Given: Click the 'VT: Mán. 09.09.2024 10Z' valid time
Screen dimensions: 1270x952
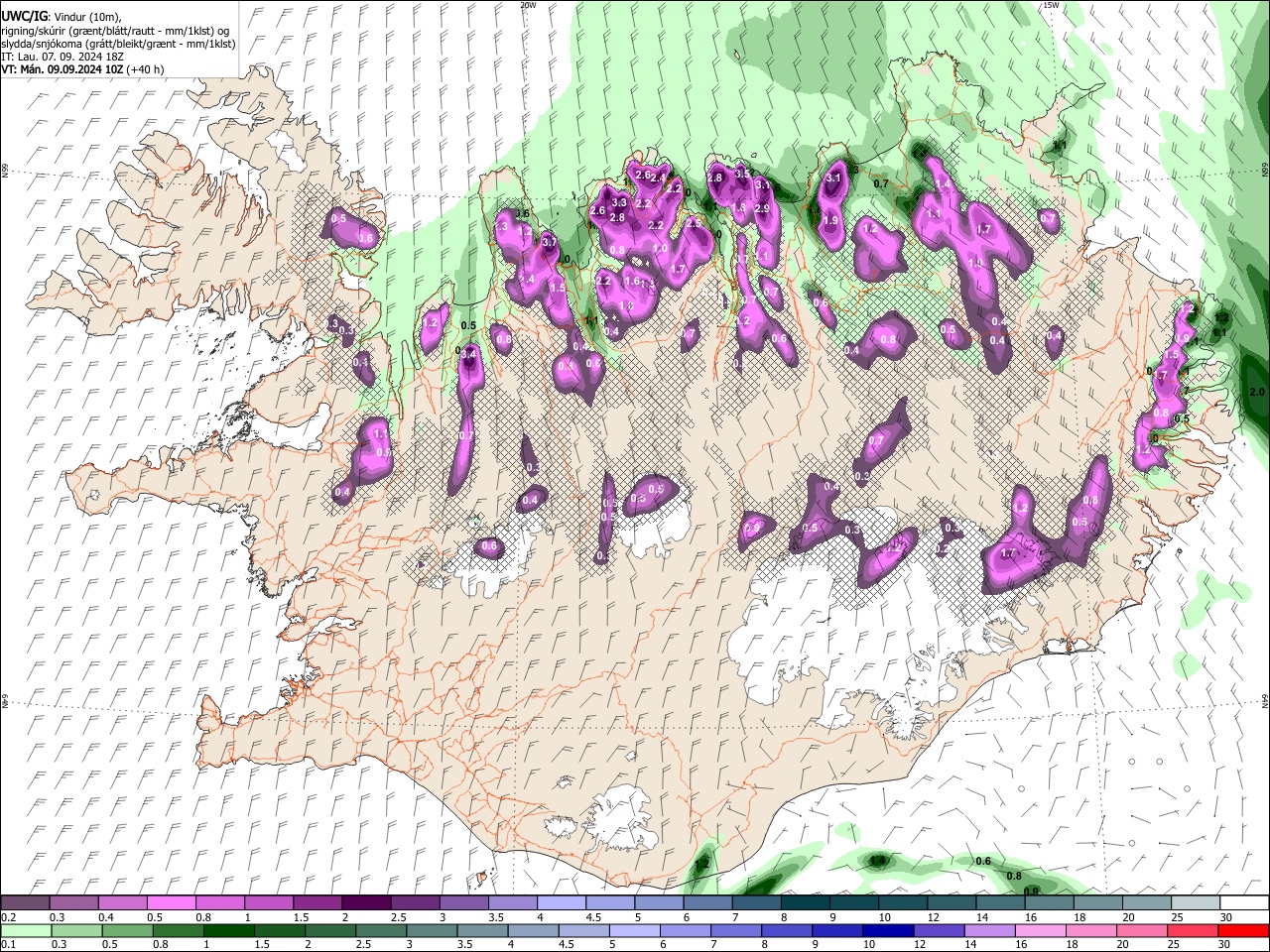Looking at the screenshot, I should (x=63, y=69).
